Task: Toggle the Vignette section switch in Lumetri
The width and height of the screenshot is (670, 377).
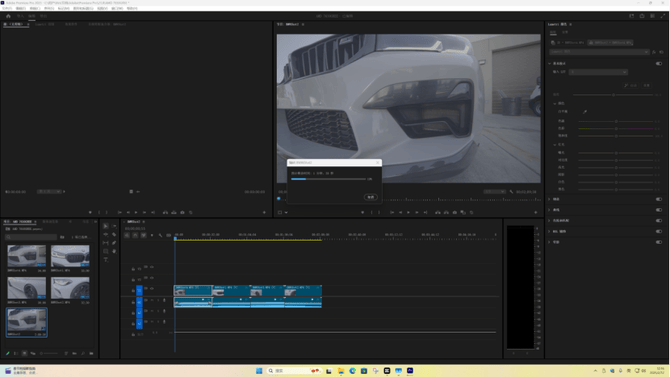Action: pos(659,242)
